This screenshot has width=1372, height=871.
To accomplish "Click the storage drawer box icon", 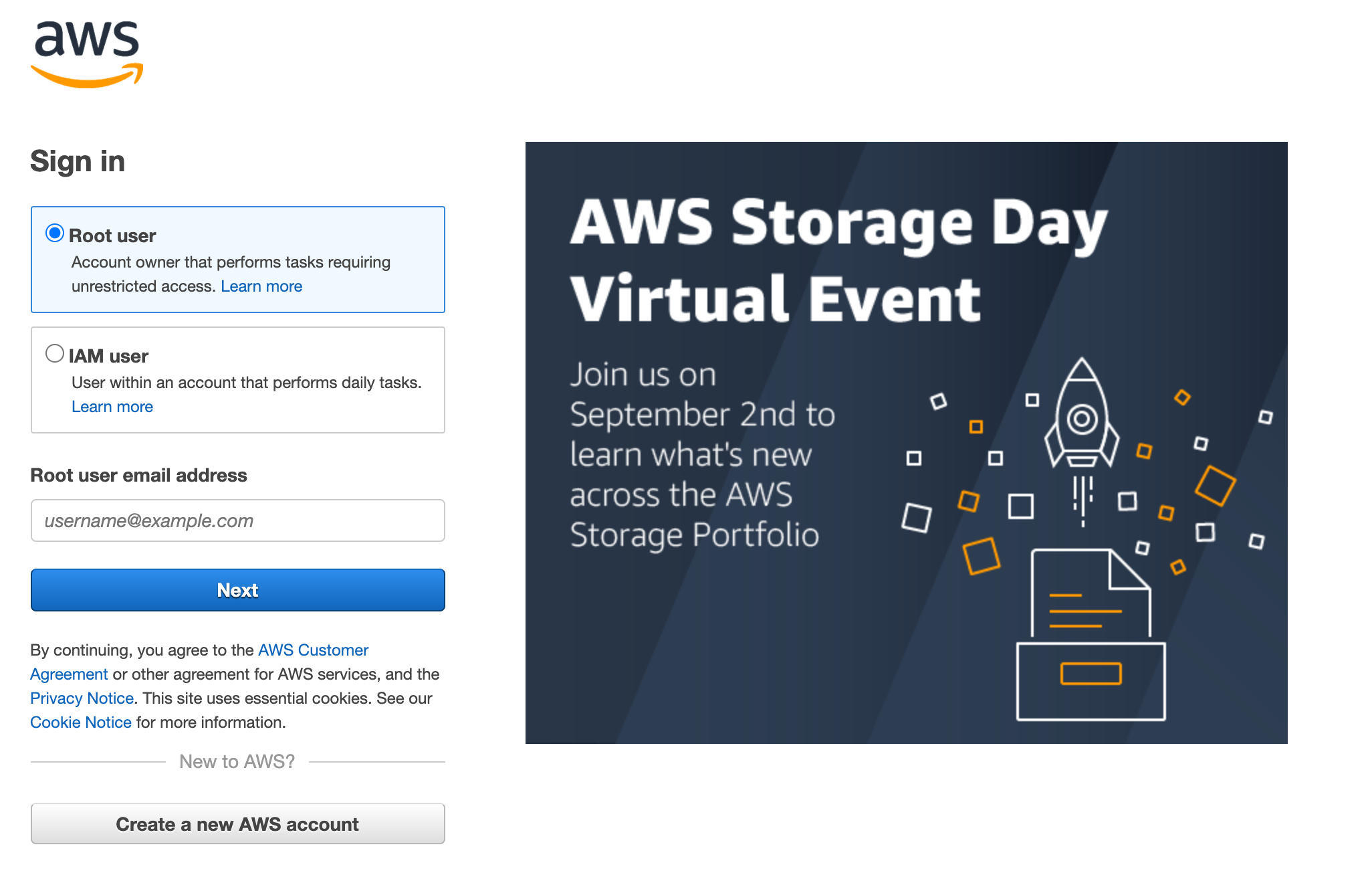I will pyautogui.click(x=1091, y=681).
